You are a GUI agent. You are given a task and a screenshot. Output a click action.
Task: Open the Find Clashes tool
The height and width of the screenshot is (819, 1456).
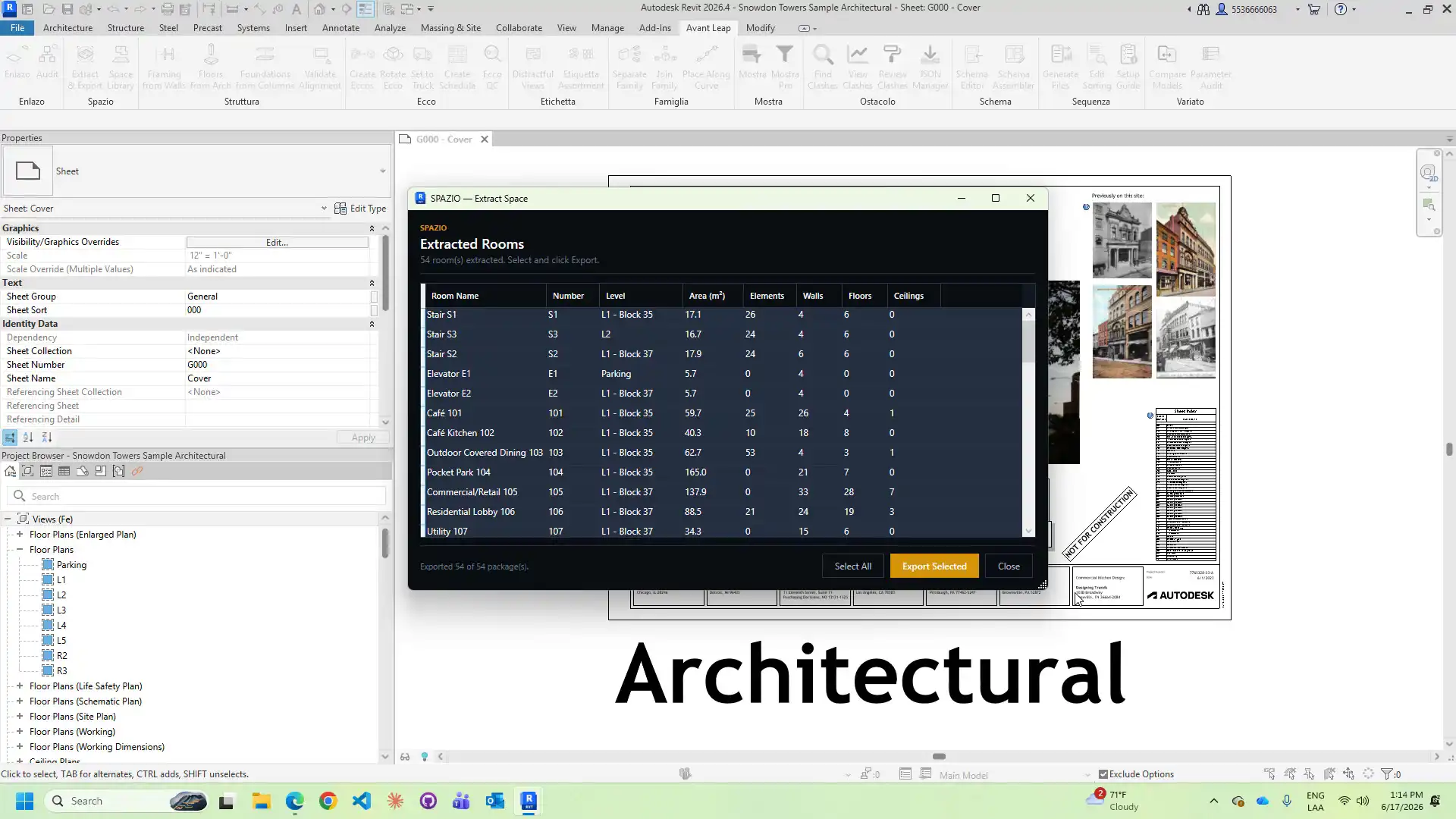pyautogui.click(x=823, y=67)
